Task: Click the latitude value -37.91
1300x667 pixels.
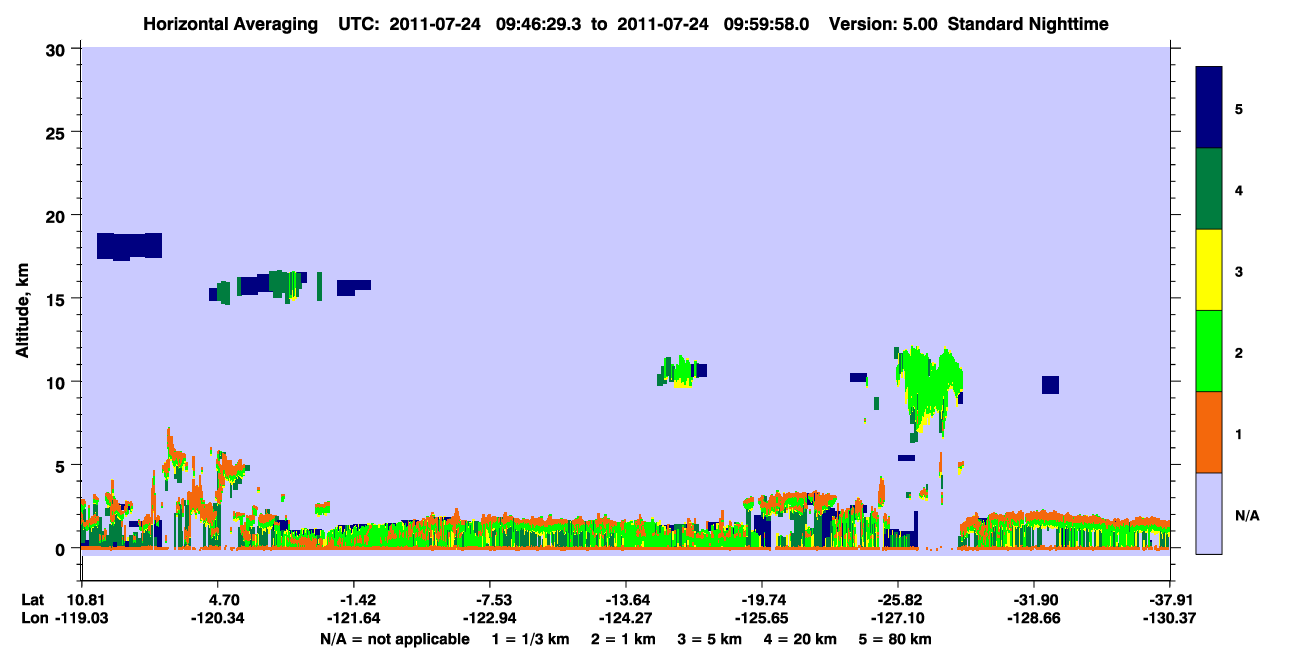Action: click(x=1169, y=600)
